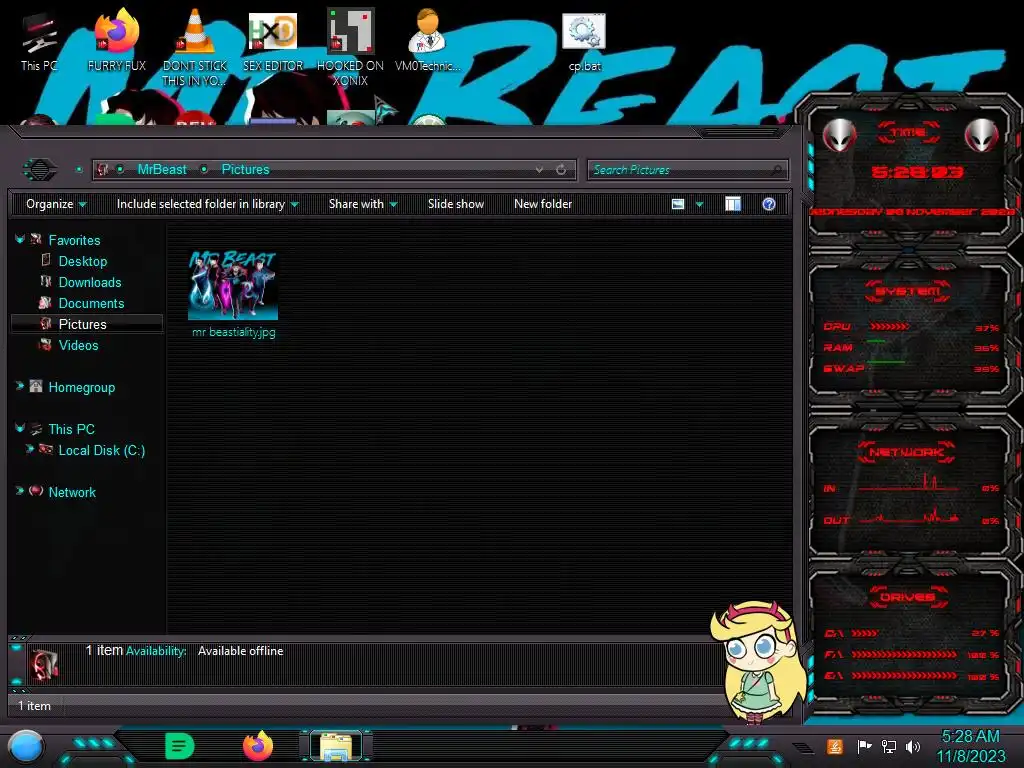Viewport: 1024px width, 768px height.
Task: Click the File Explorer taskbar button
Action: pos(336,746)
